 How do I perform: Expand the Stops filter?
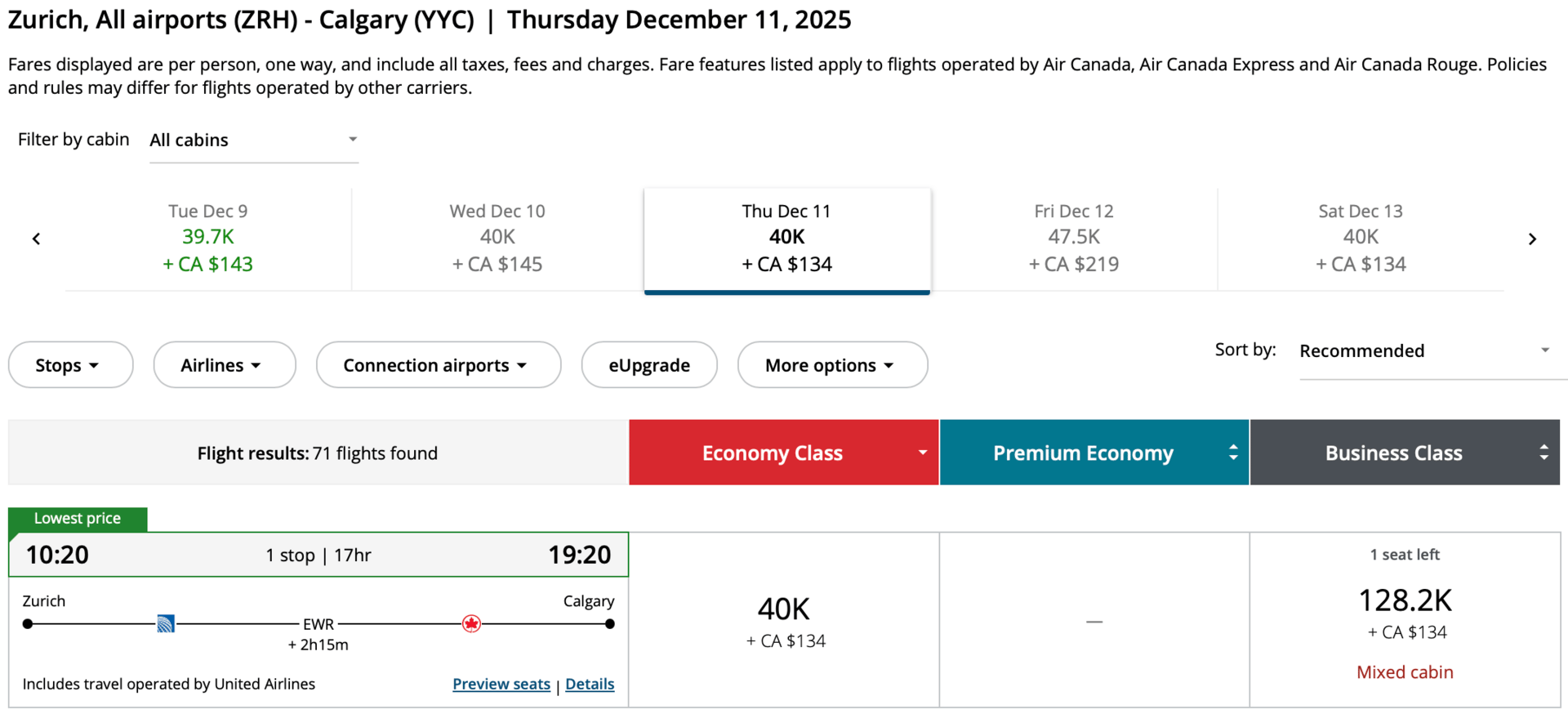(70, 365)
